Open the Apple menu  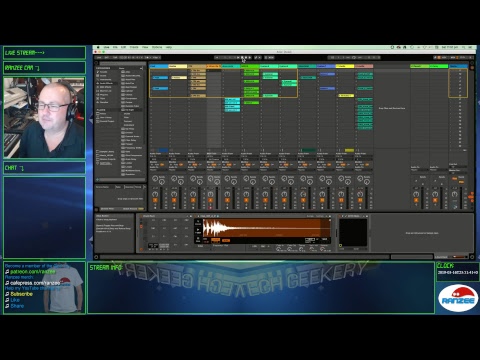point(98,47)
